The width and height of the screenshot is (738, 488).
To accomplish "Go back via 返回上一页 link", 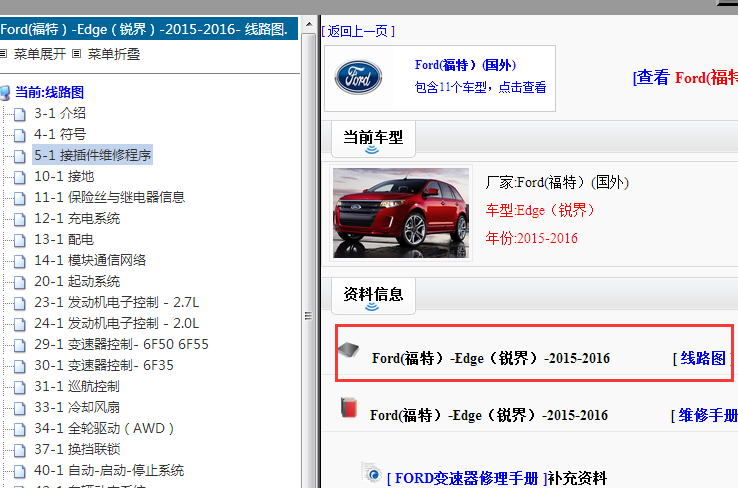I will point(358,32).
